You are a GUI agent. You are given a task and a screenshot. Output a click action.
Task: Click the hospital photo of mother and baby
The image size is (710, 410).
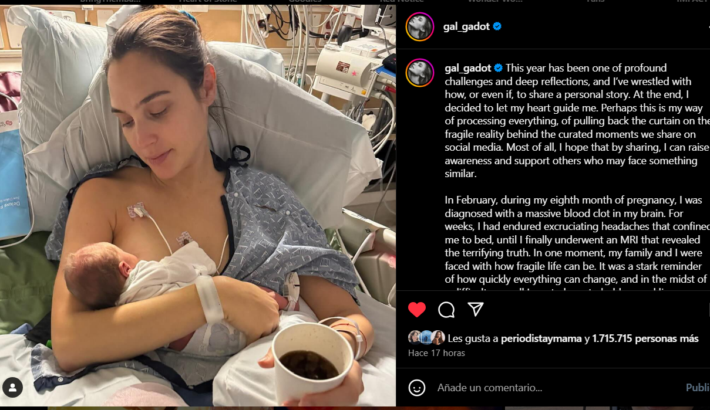[x=198, y=205]
